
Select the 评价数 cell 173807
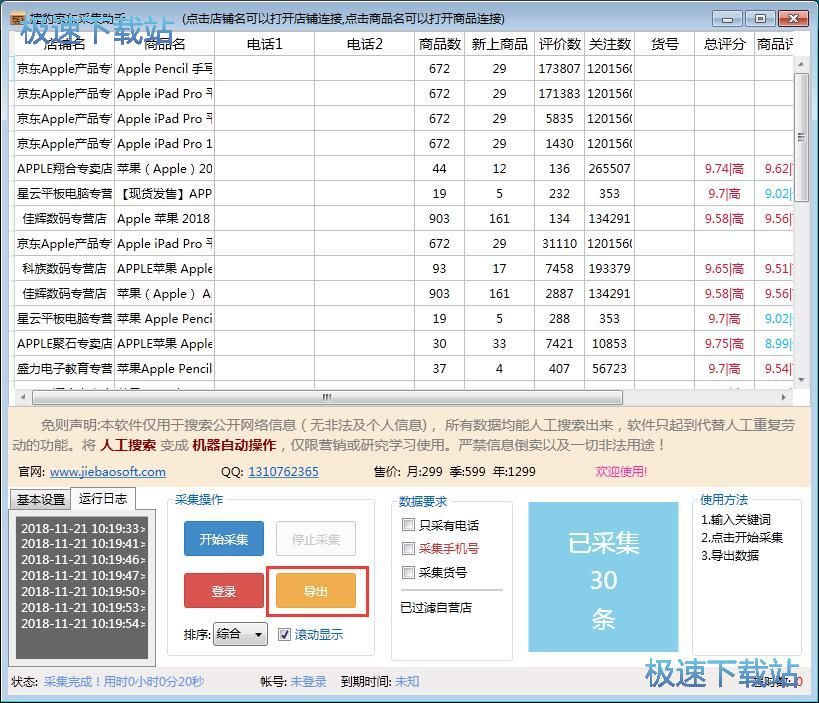(559, 68)
